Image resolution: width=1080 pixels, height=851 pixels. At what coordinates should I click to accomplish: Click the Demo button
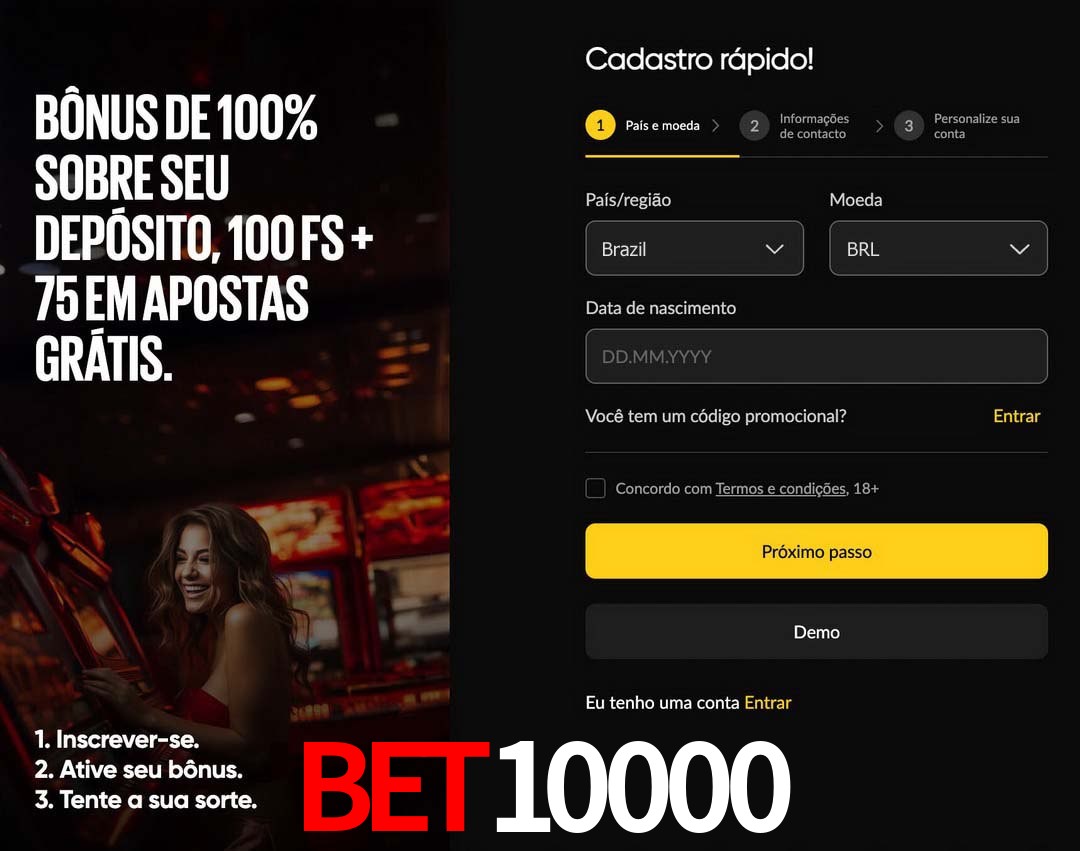click(x=816, y=632)
